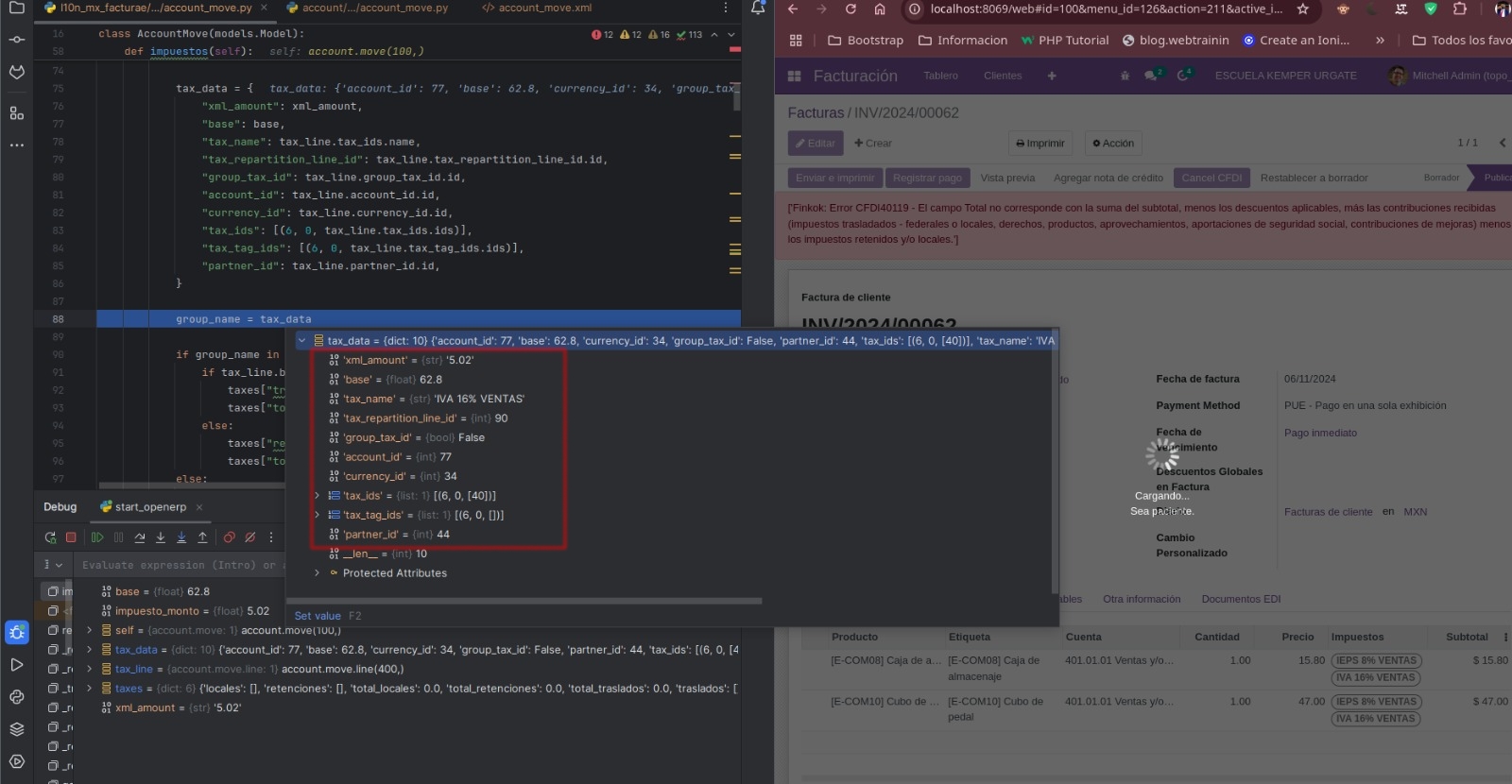1512x784 pixels.
Task: Open the View Breakpoints dialog icon
Action: point(229,537)
